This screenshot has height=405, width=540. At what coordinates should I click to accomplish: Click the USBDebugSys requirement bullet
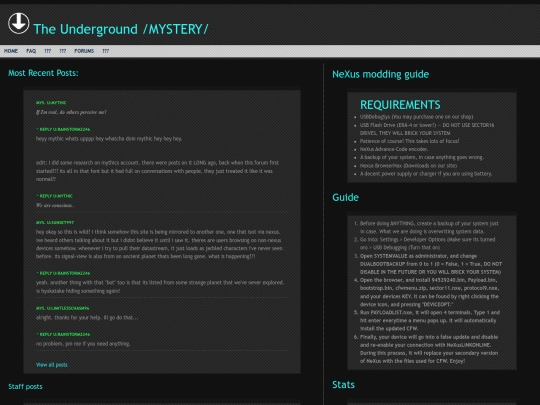[x=416, y=117]
